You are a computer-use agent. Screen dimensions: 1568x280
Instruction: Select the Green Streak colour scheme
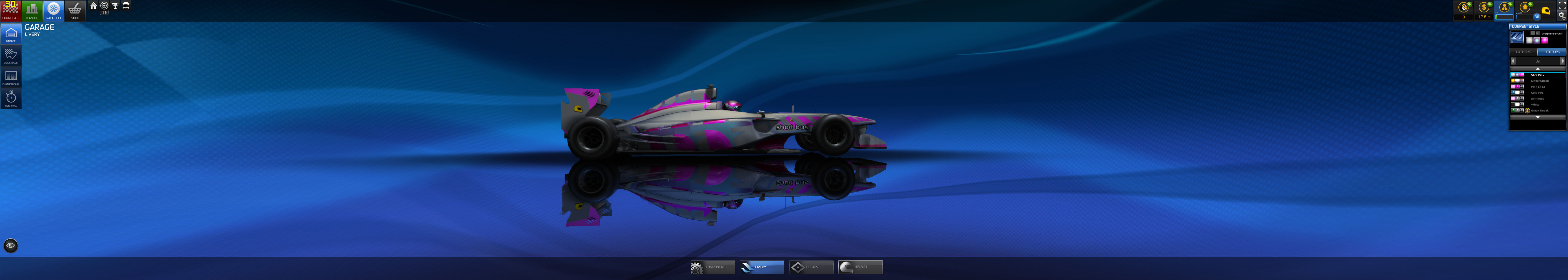[x=1538, y=110]
